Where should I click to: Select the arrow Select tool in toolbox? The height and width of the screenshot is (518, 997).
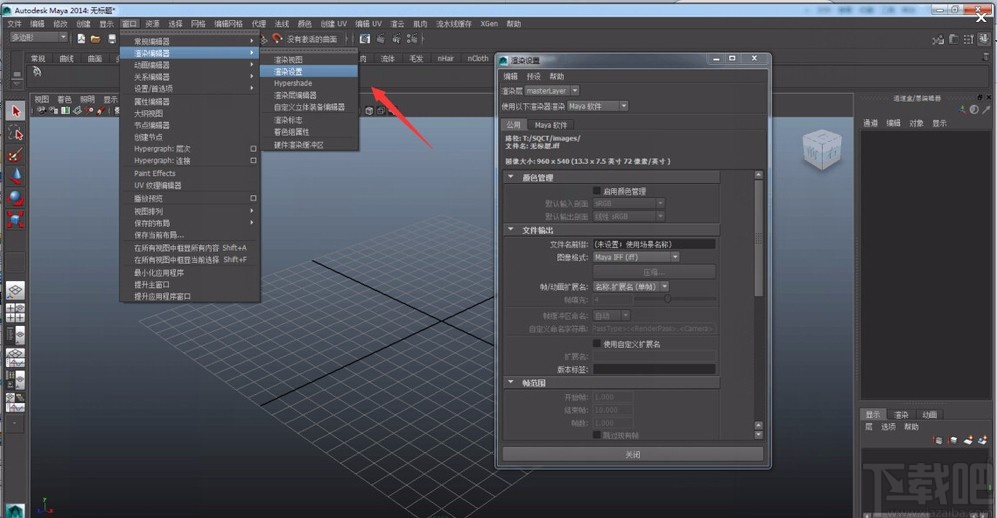pyautogui.click(x=15, y=111)
